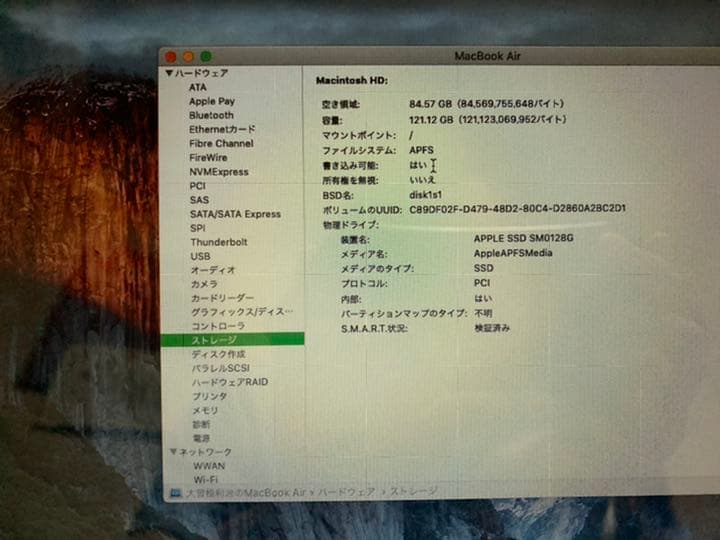Click the volume UUID value
720x540 pixels.
(517, 209)
